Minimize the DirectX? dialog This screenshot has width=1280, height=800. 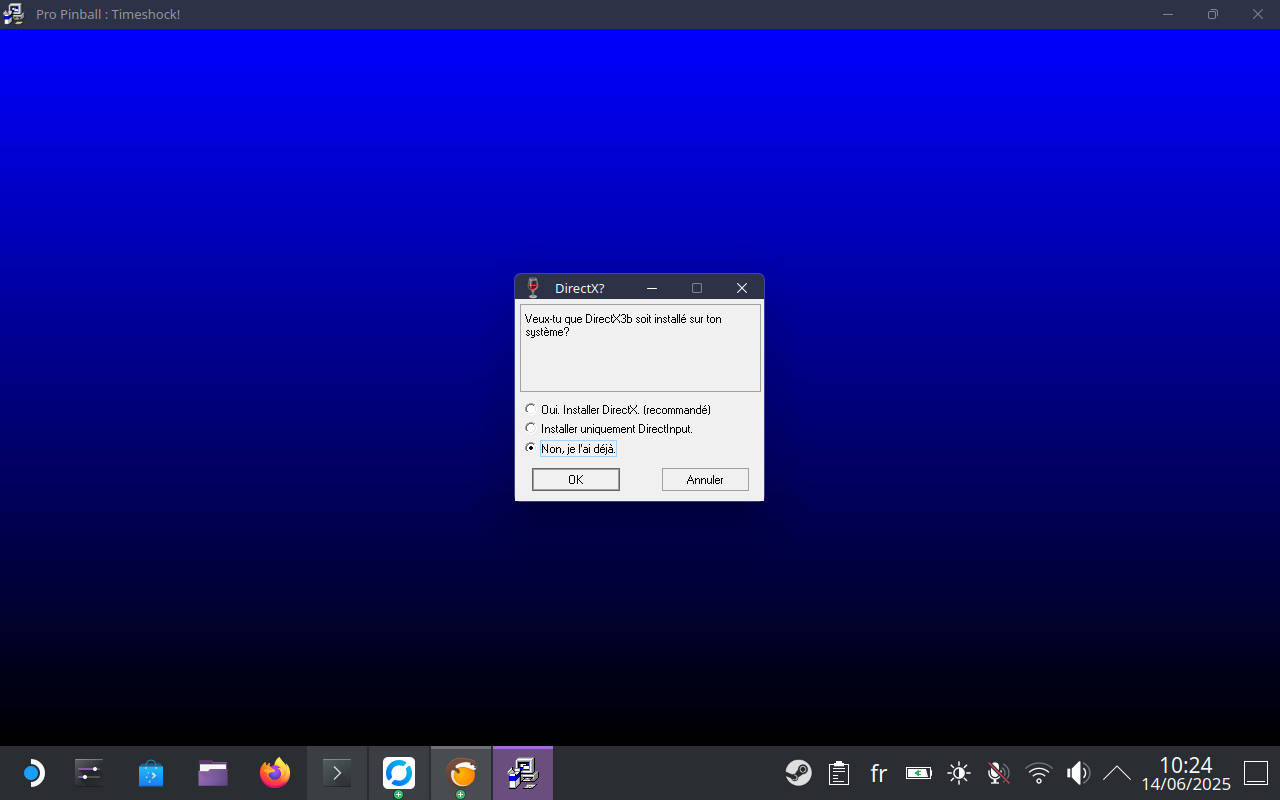click(x=652, y=288)
